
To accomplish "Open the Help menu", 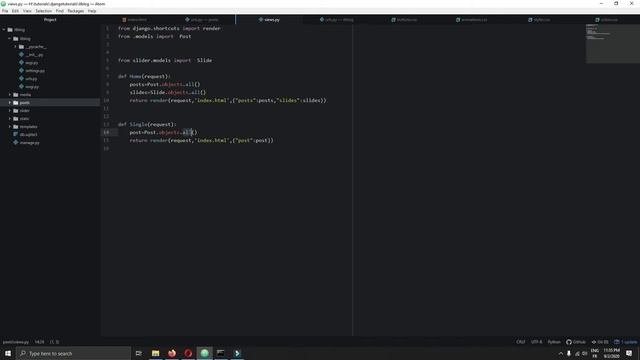I will tap(92, 11).
